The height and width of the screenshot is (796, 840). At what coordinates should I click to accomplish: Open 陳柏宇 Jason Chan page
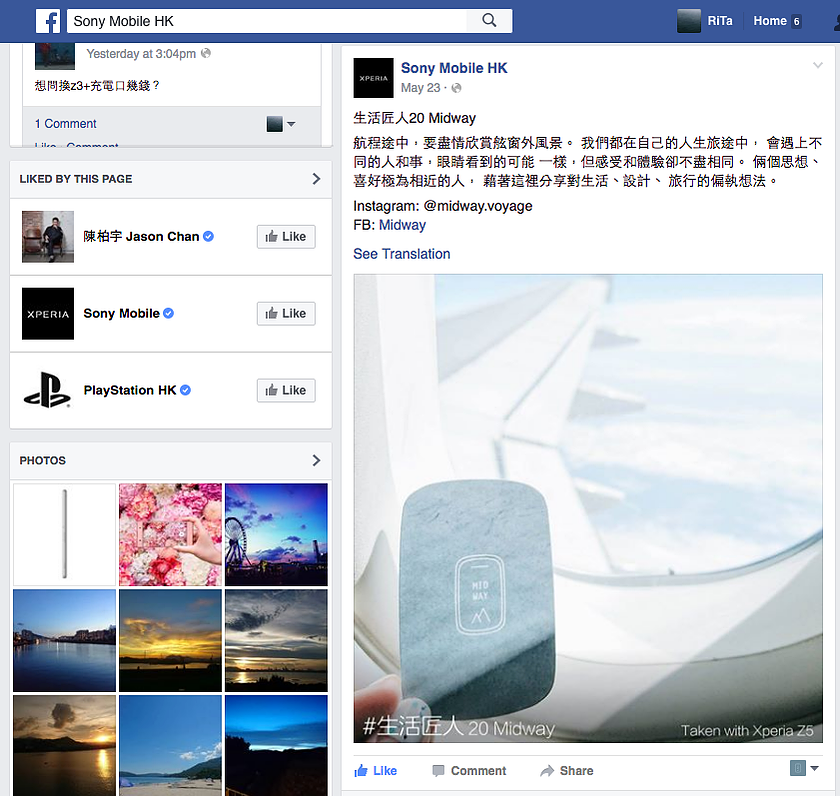tap(141, 236)
